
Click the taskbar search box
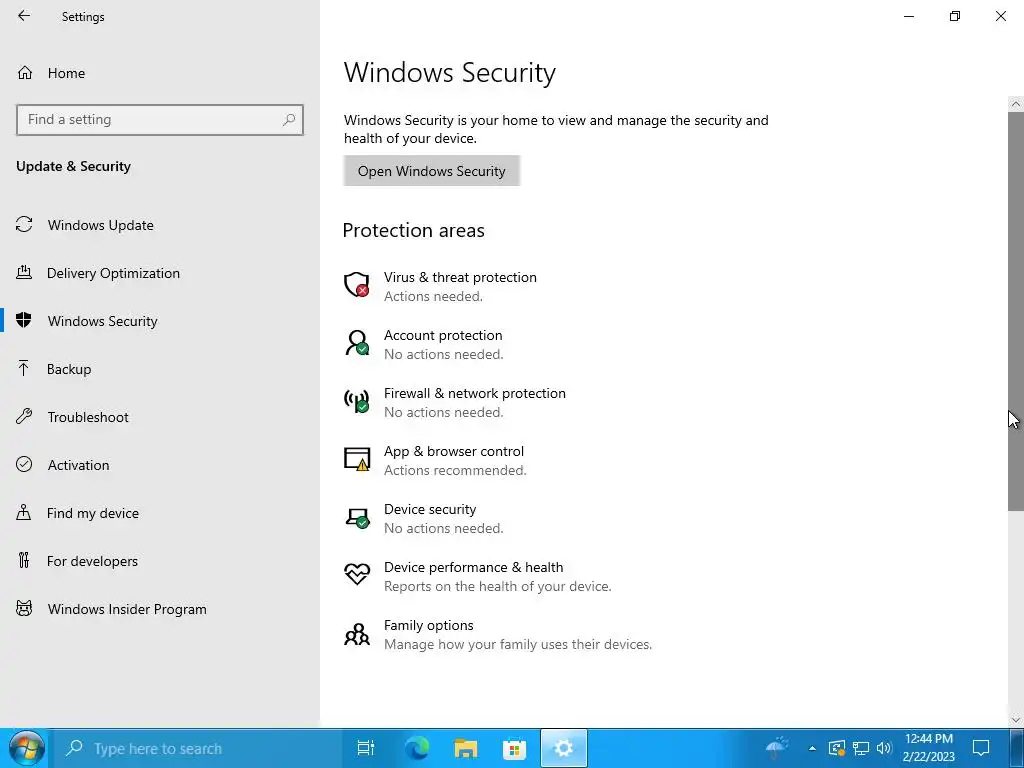point(197,748)
